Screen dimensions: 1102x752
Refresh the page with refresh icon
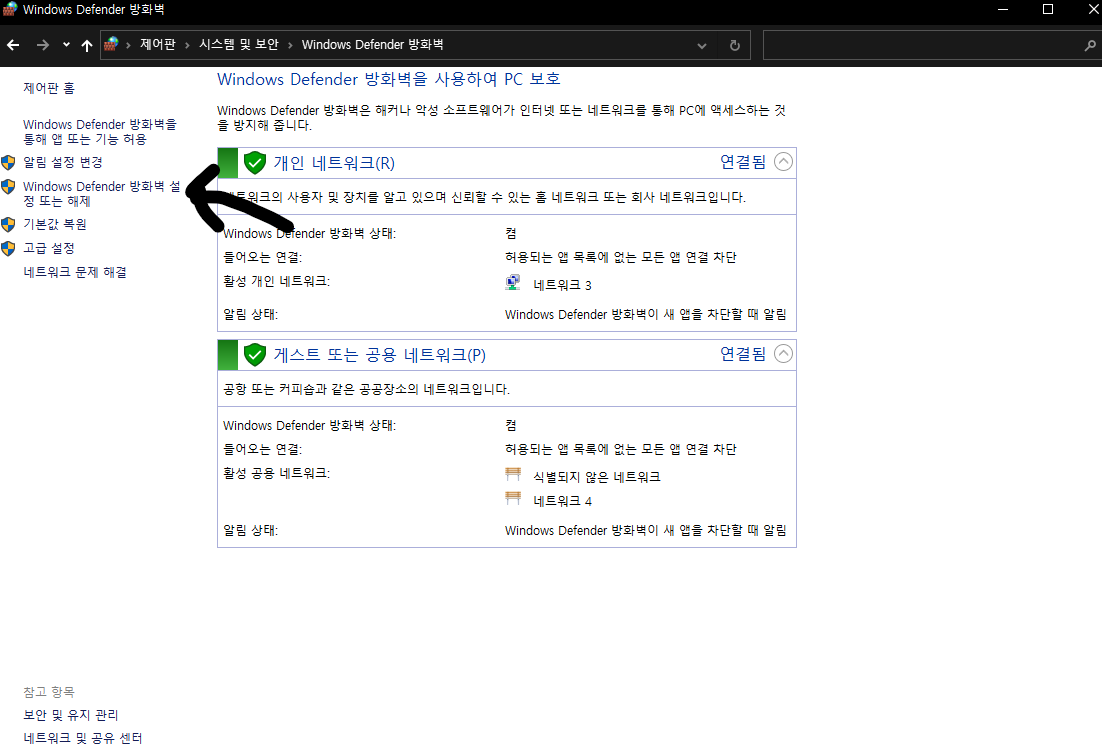[734, 46]
